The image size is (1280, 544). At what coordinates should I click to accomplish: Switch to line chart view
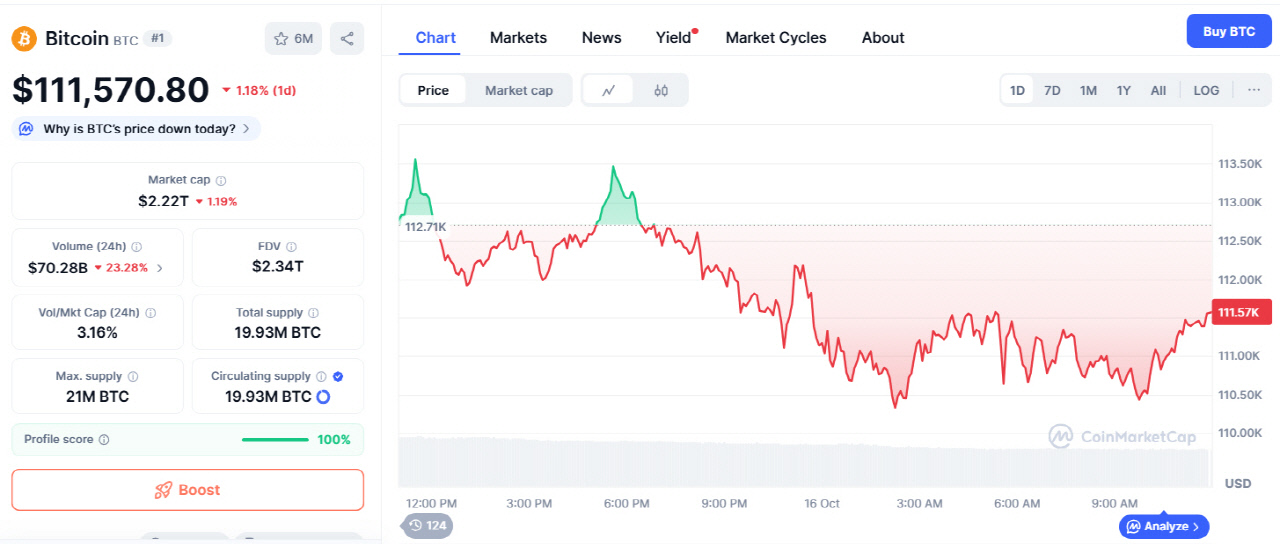click(609, 90)
